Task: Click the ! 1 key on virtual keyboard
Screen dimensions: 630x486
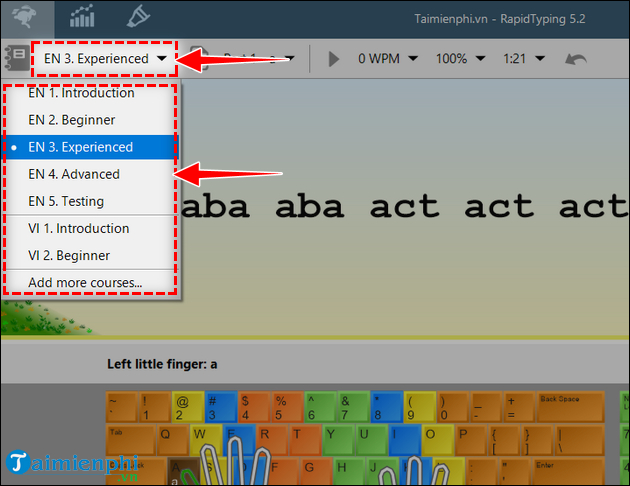Action: (154, 407)
